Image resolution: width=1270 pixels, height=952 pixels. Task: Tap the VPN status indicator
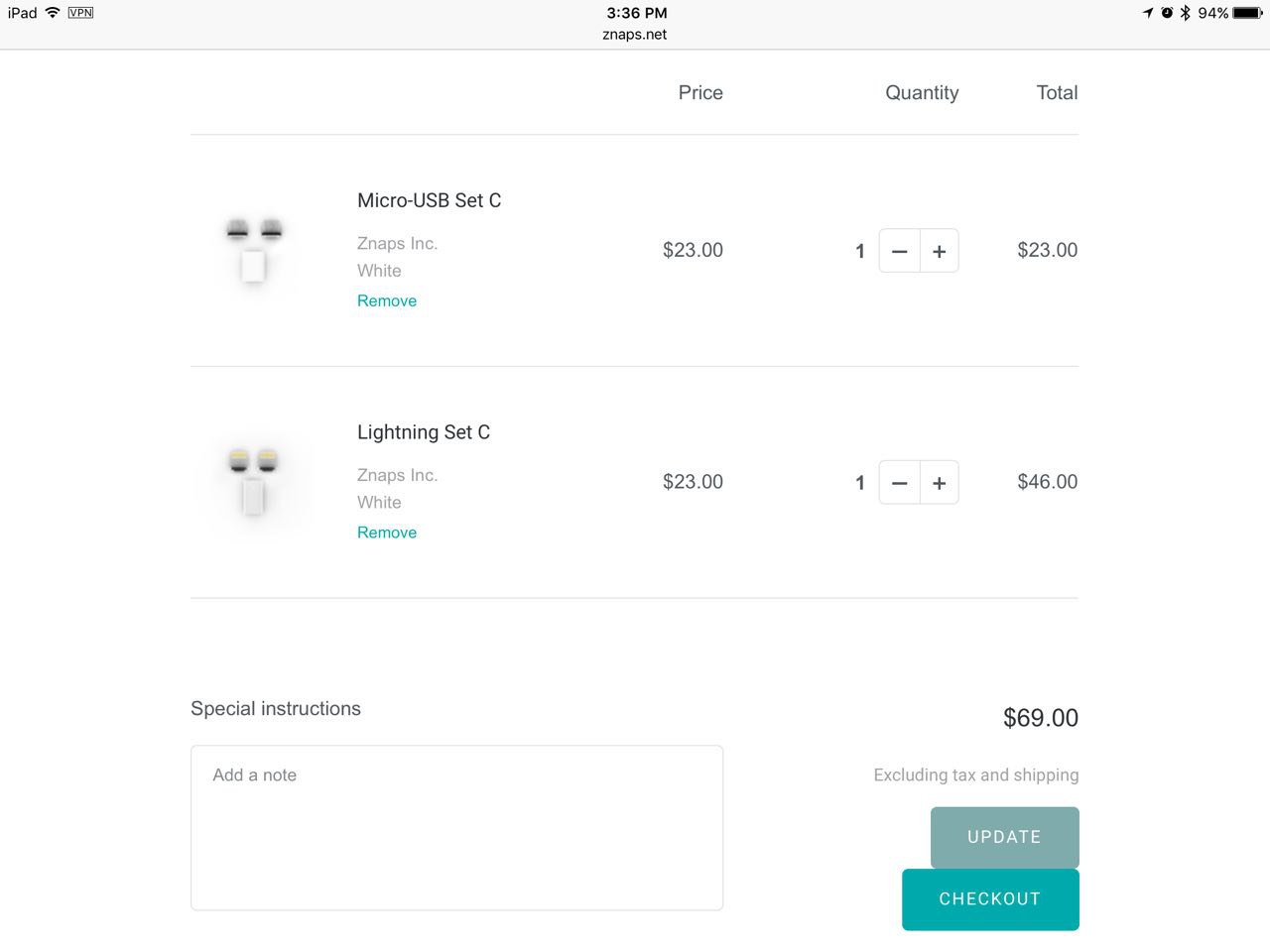click(80, 13)
